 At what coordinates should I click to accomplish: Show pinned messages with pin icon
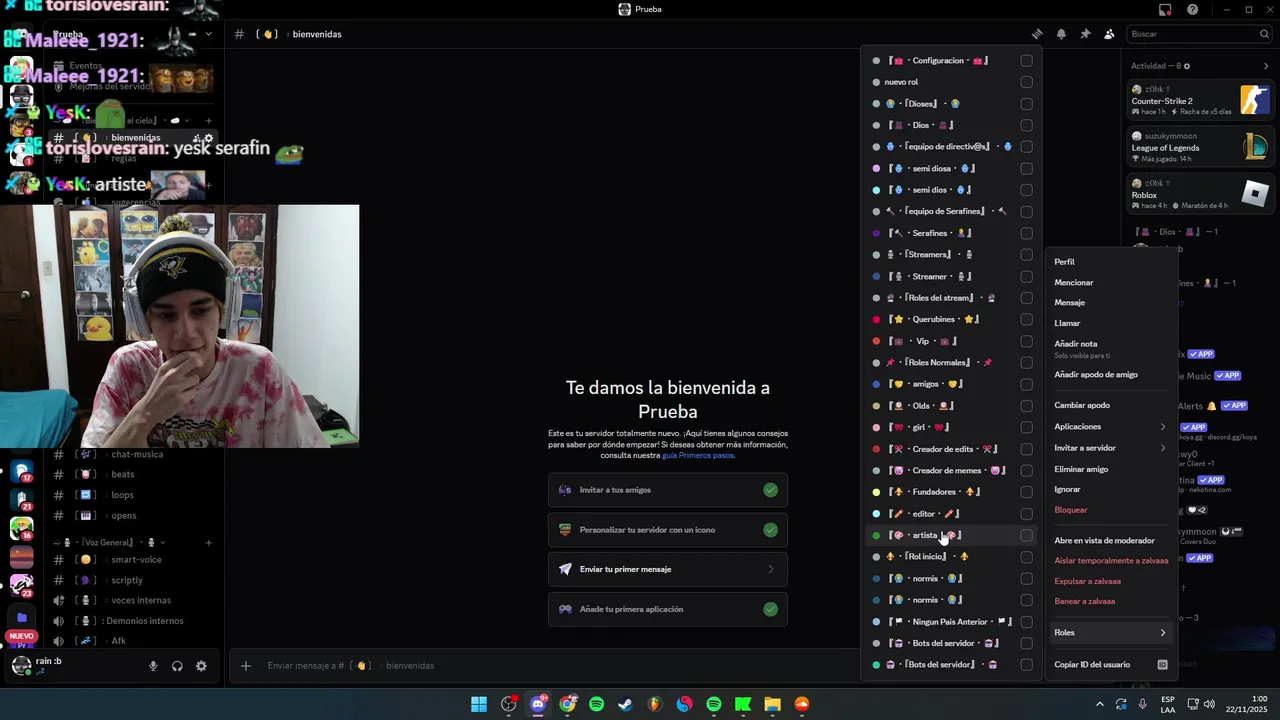1085,34
